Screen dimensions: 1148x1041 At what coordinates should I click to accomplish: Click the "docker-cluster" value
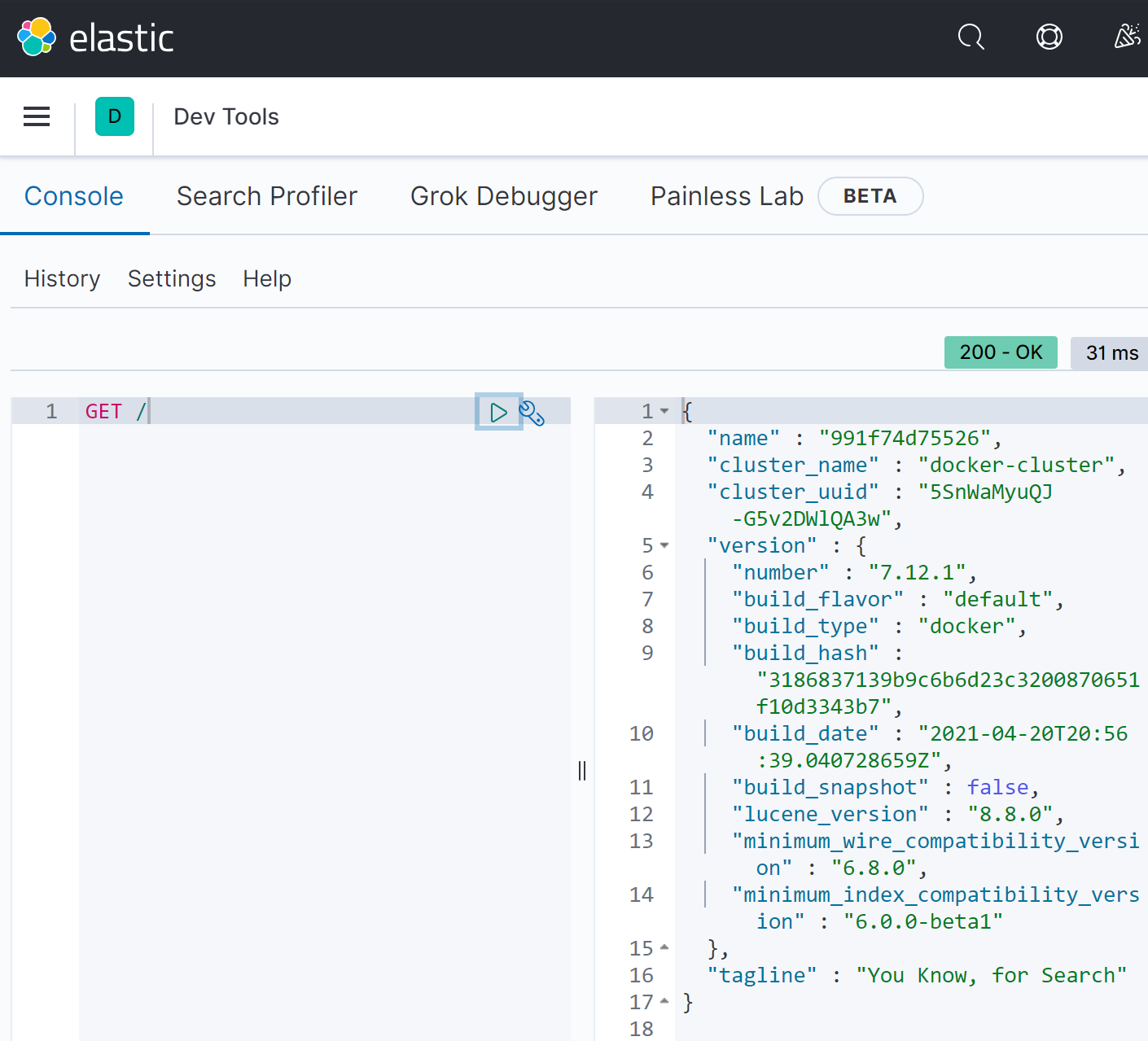click(1016, 465)
